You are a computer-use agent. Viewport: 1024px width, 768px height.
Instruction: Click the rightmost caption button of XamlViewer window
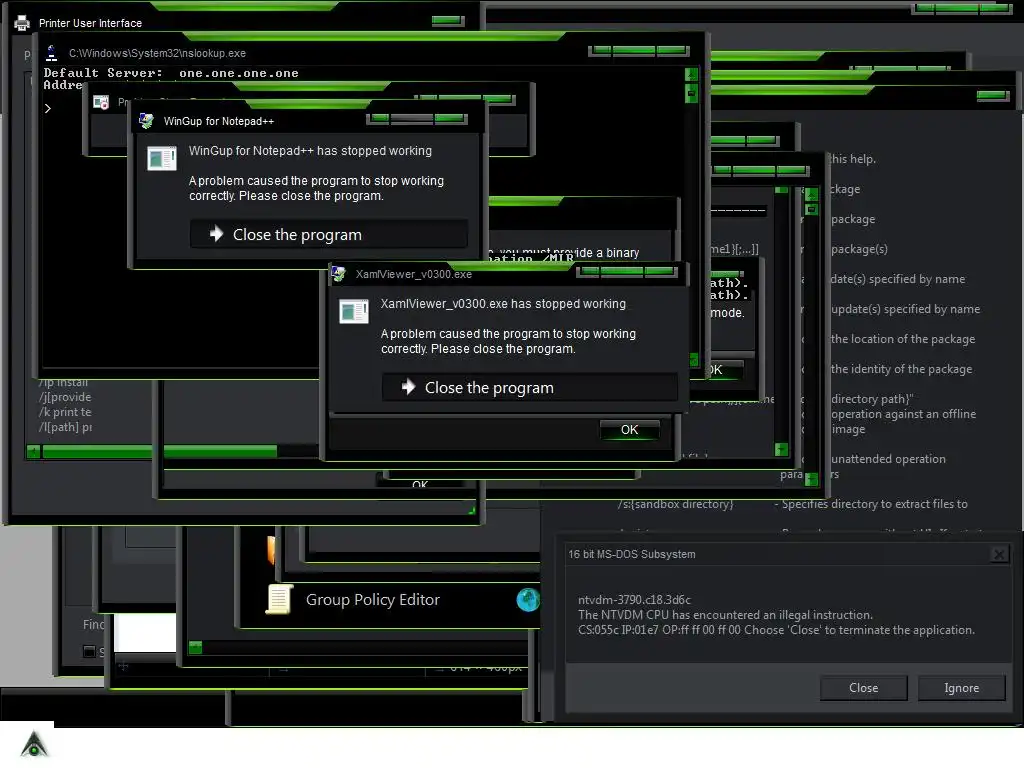(x=660, y=271)
